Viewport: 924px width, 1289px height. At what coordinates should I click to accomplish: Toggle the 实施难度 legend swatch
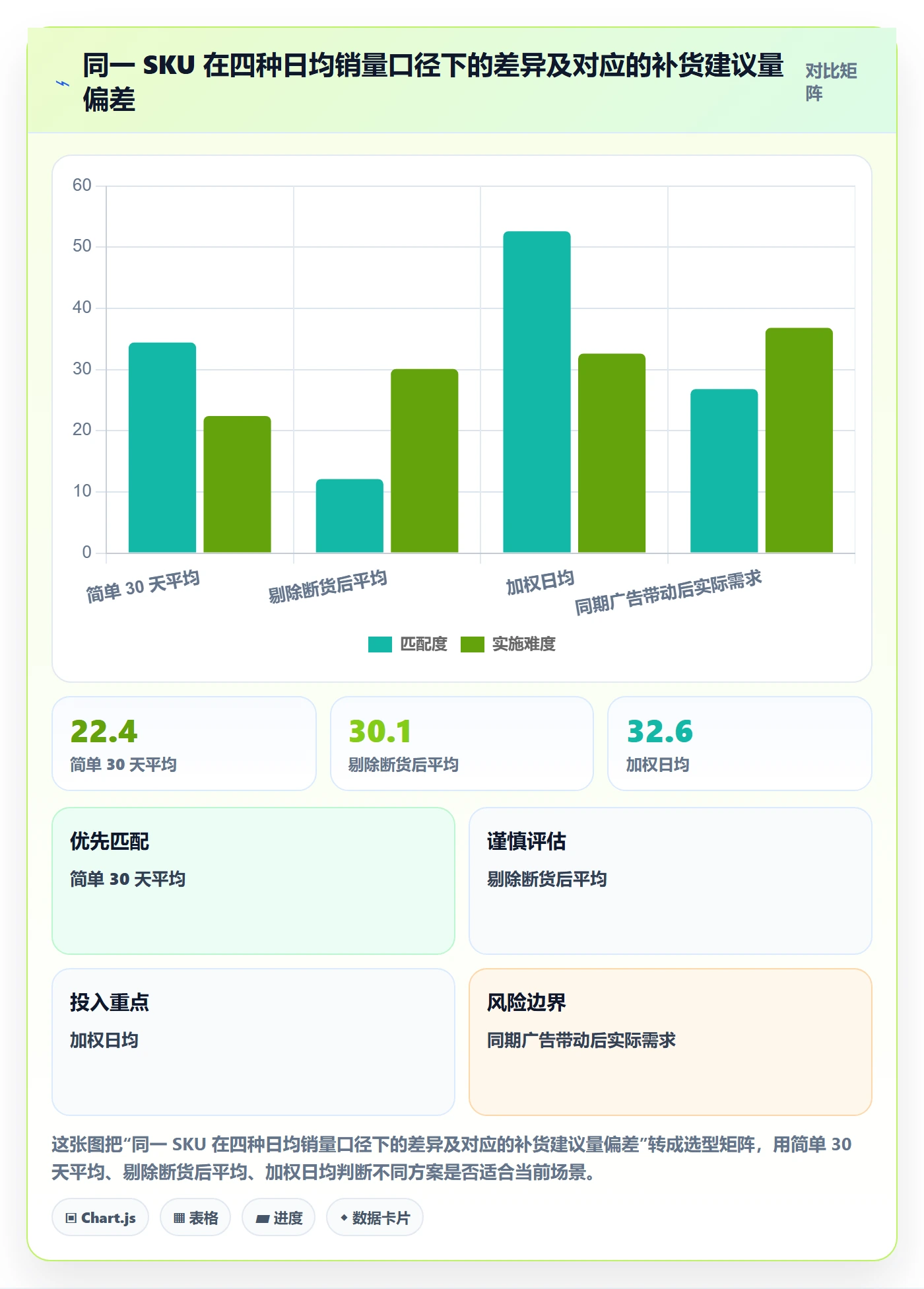pos(473,644)
